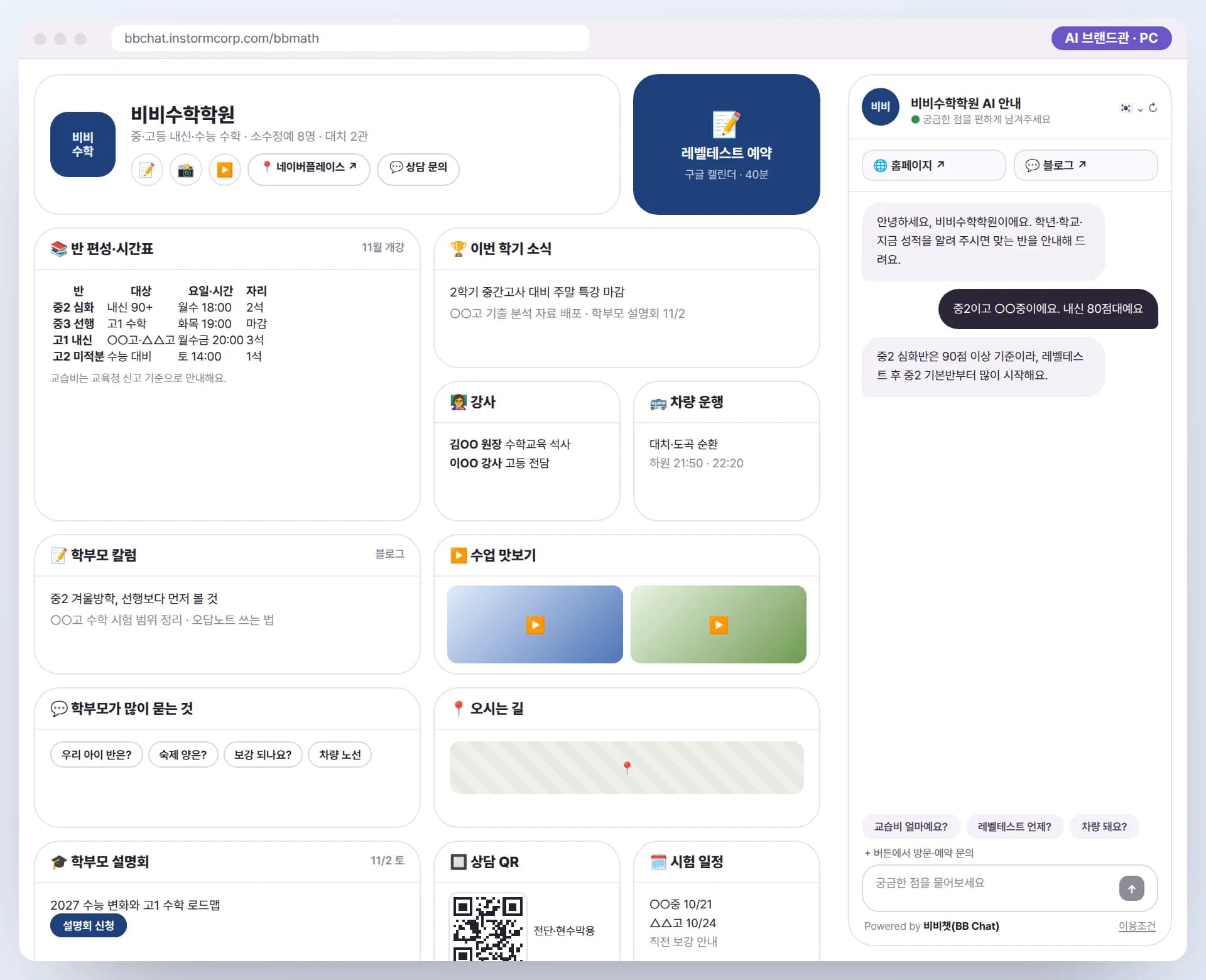Click 중2 겨울방학, 선행보다 먼저 볼 것 column

coord(134,599)
